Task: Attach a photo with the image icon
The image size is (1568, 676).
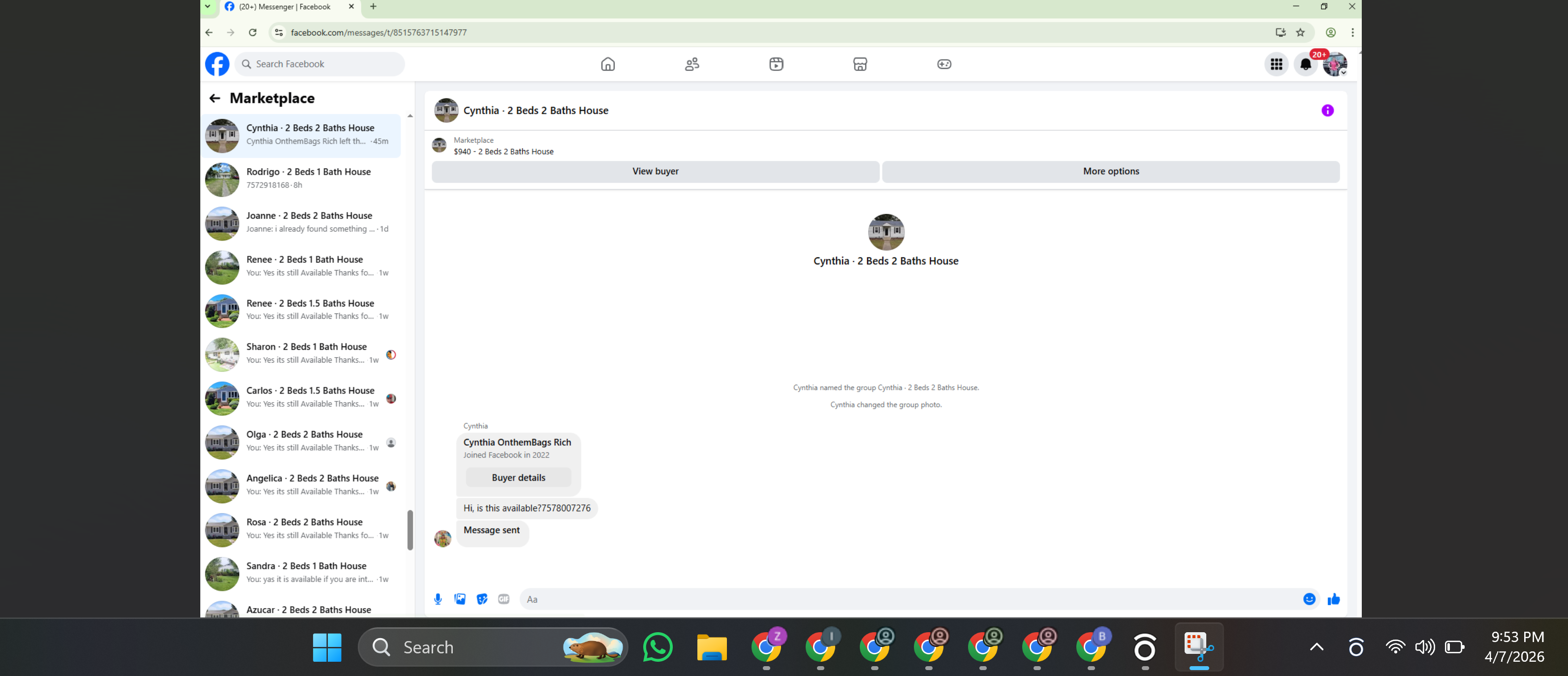Action: coord(460,599)
